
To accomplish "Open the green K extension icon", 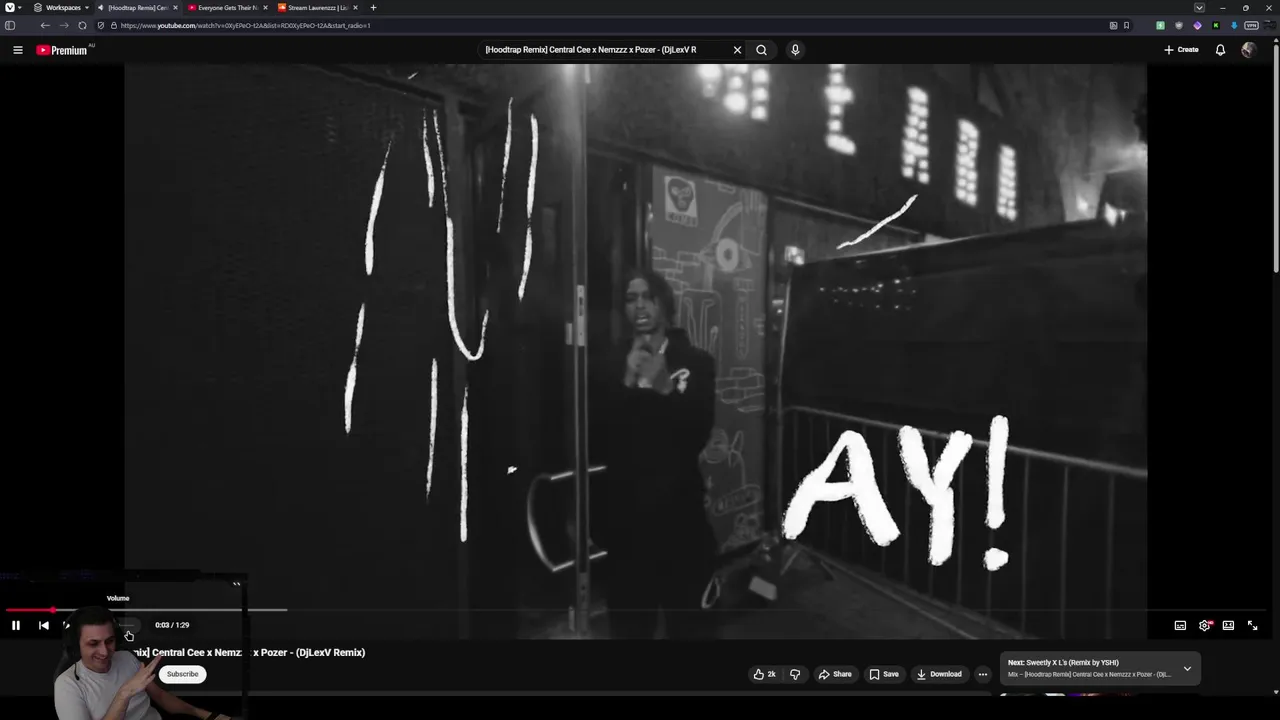I will [x=1216, y=25].
